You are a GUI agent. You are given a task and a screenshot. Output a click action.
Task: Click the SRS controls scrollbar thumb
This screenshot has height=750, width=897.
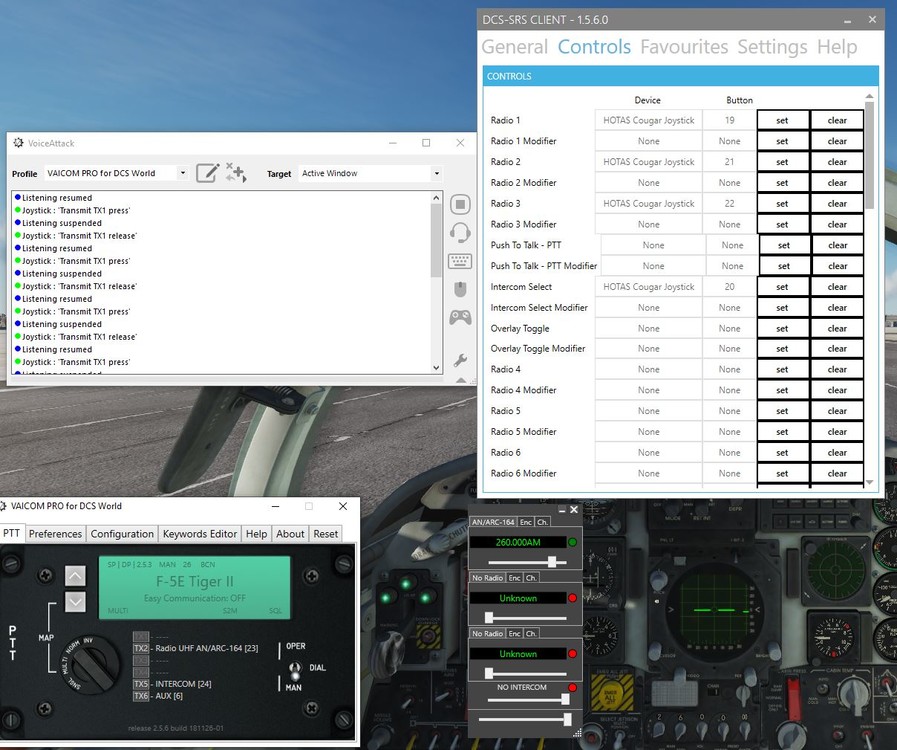pos(870,155)
